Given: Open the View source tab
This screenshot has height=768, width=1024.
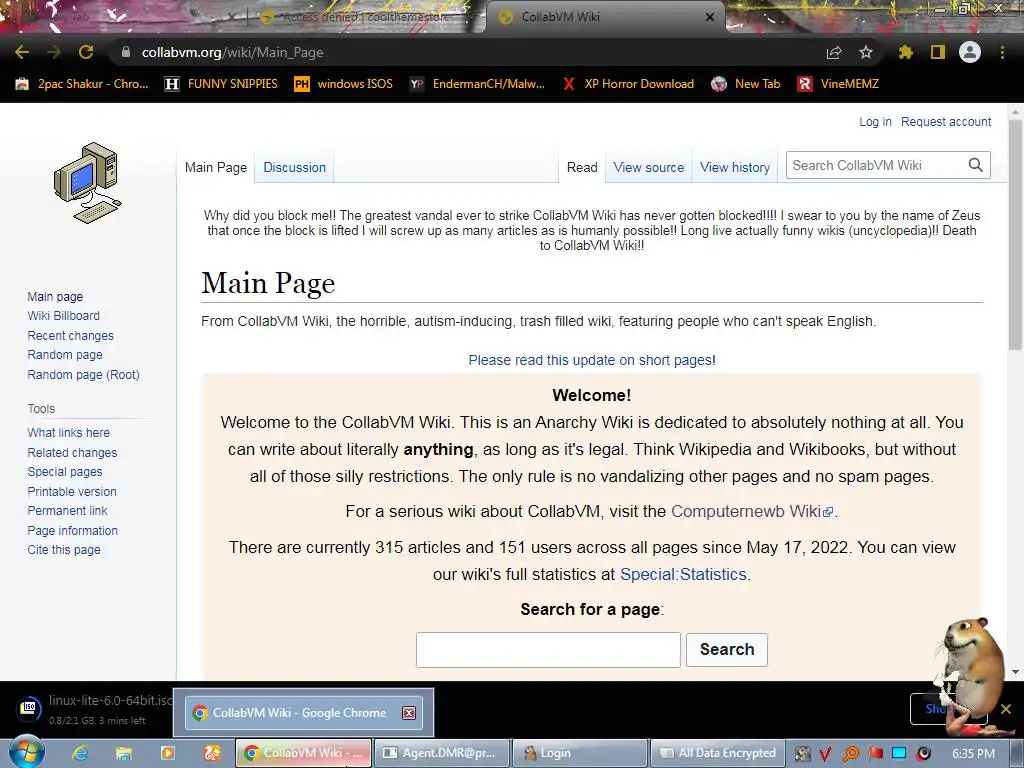Looking at the screenshot, I should (x=648, y=167).
